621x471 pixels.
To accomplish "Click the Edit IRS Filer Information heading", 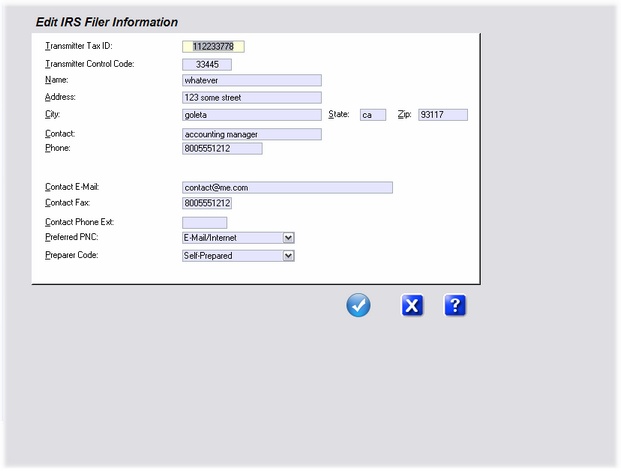I will pyautogui.click(x=107, y=22).
